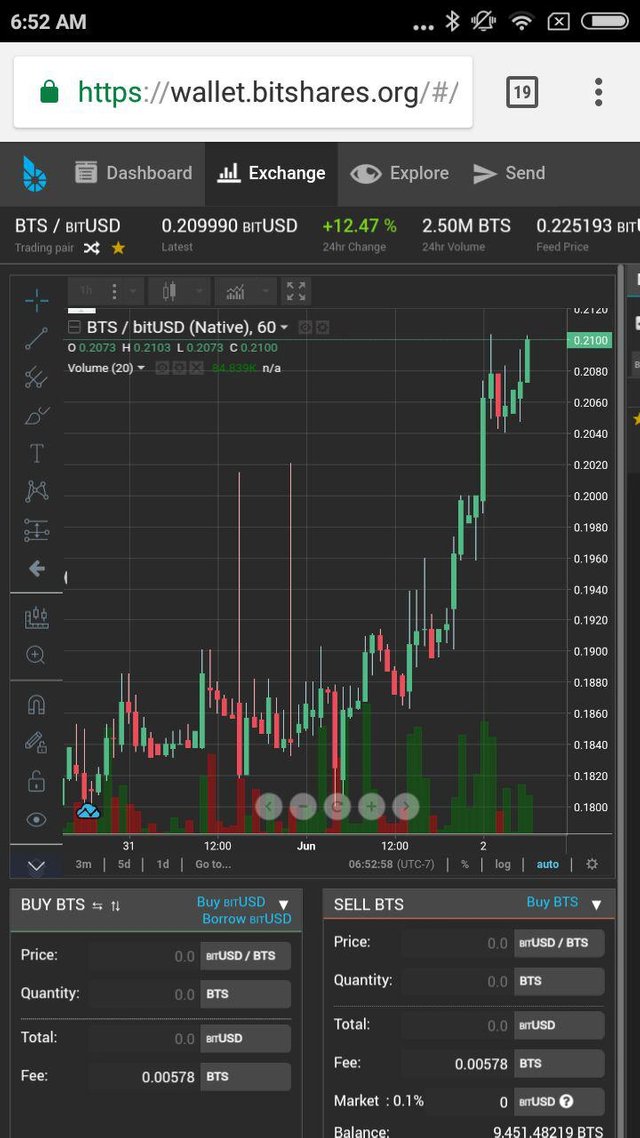Select the back arrow marker tool
The image size is (640, 1138).
(x=36, y=569)
